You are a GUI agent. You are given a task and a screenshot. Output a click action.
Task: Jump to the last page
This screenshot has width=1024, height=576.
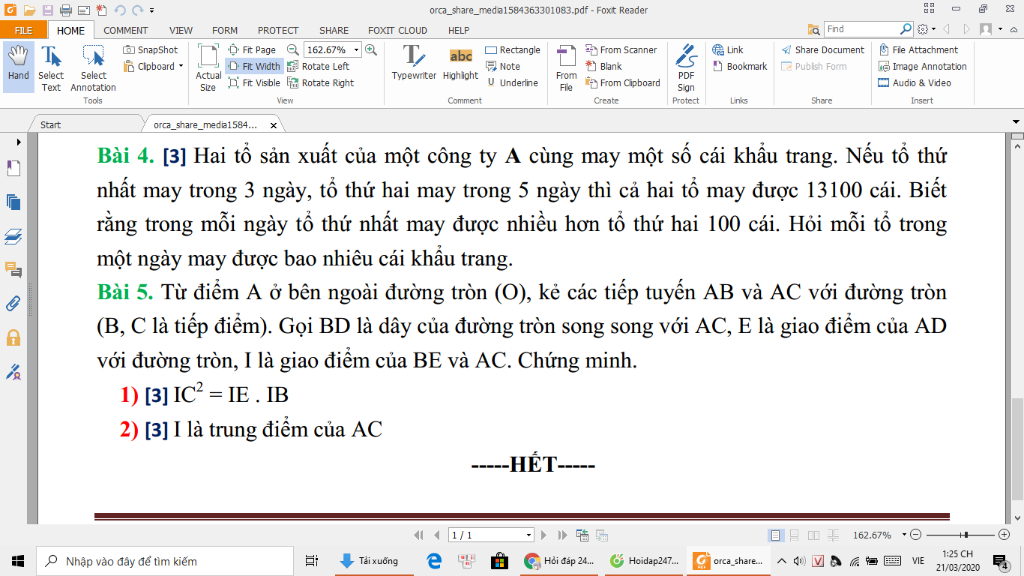point(562,535)
